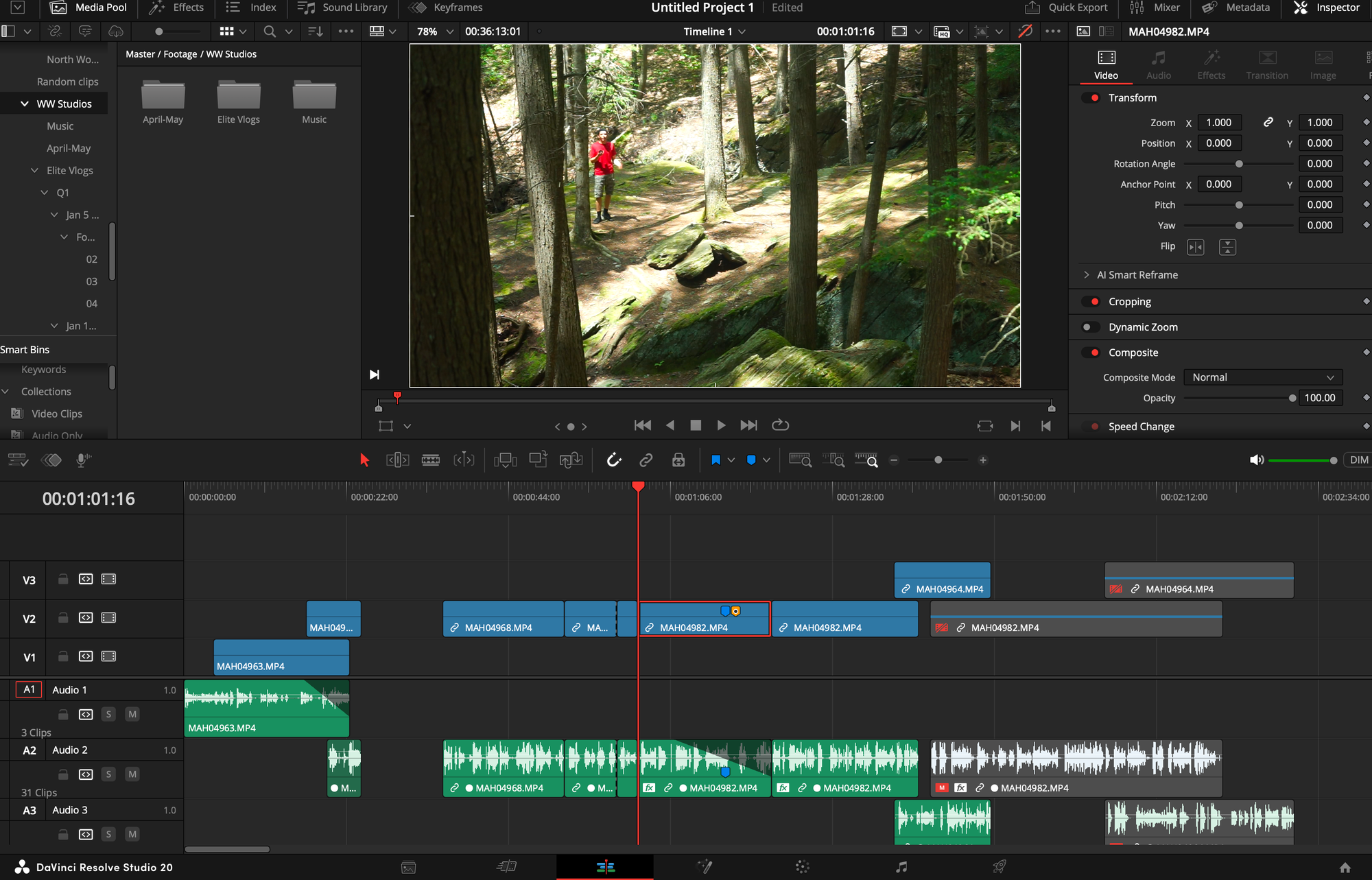The width and height of the screenshot is (1372, 880).
Task: Collapse the Q1 bin
Action: (x=45, y=193)
